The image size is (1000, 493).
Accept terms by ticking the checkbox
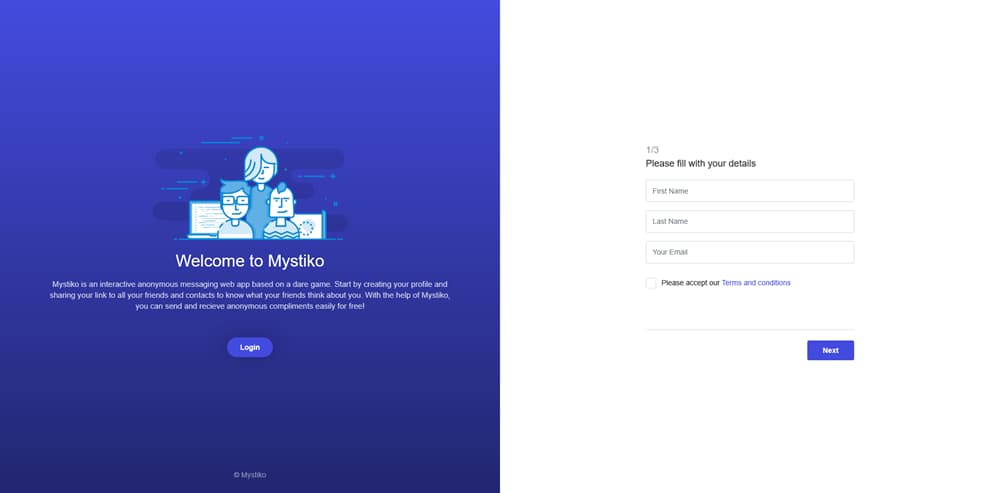tap(651, 283)
